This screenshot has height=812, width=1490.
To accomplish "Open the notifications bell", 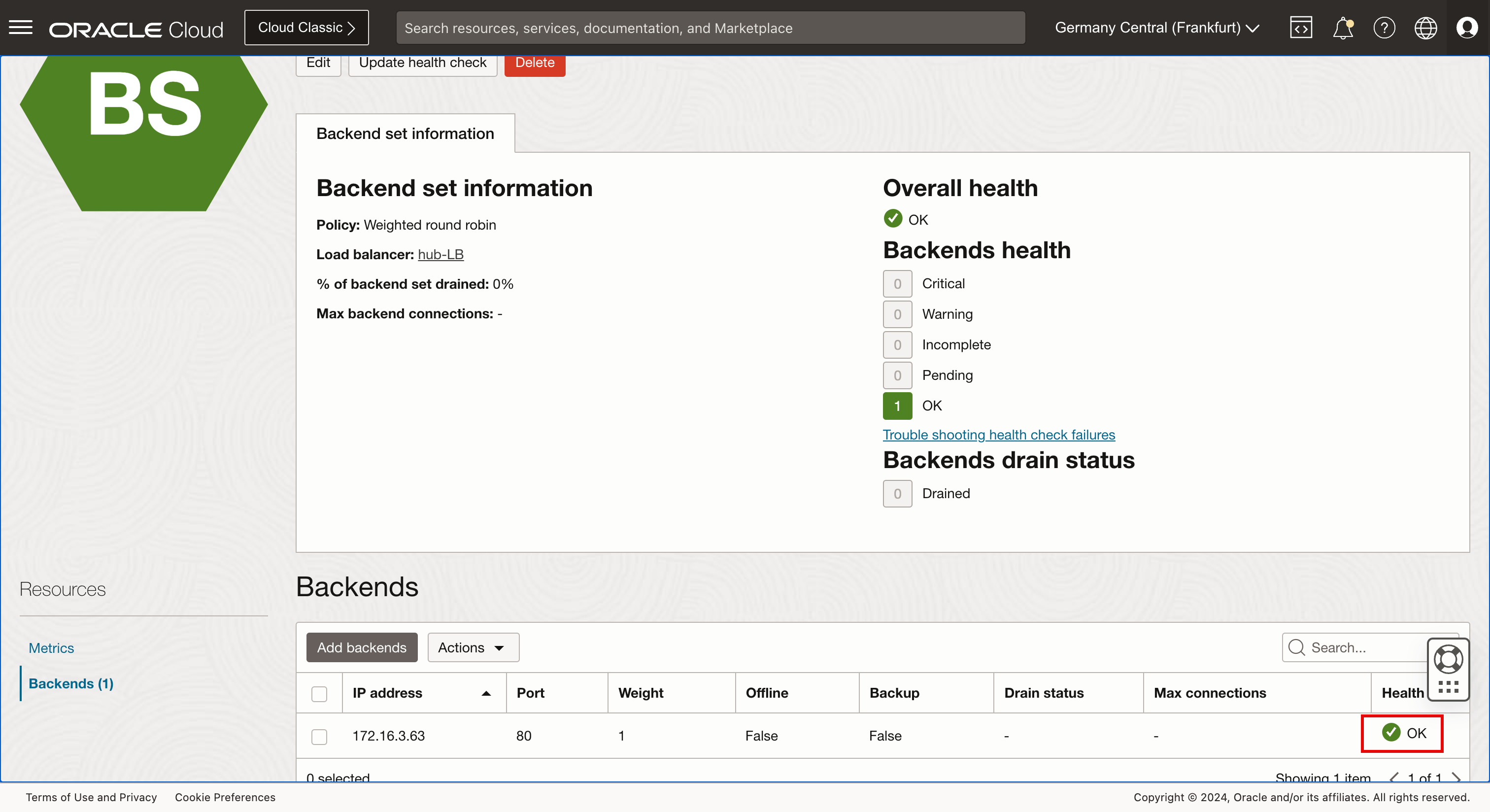I will coord(1343,28).
